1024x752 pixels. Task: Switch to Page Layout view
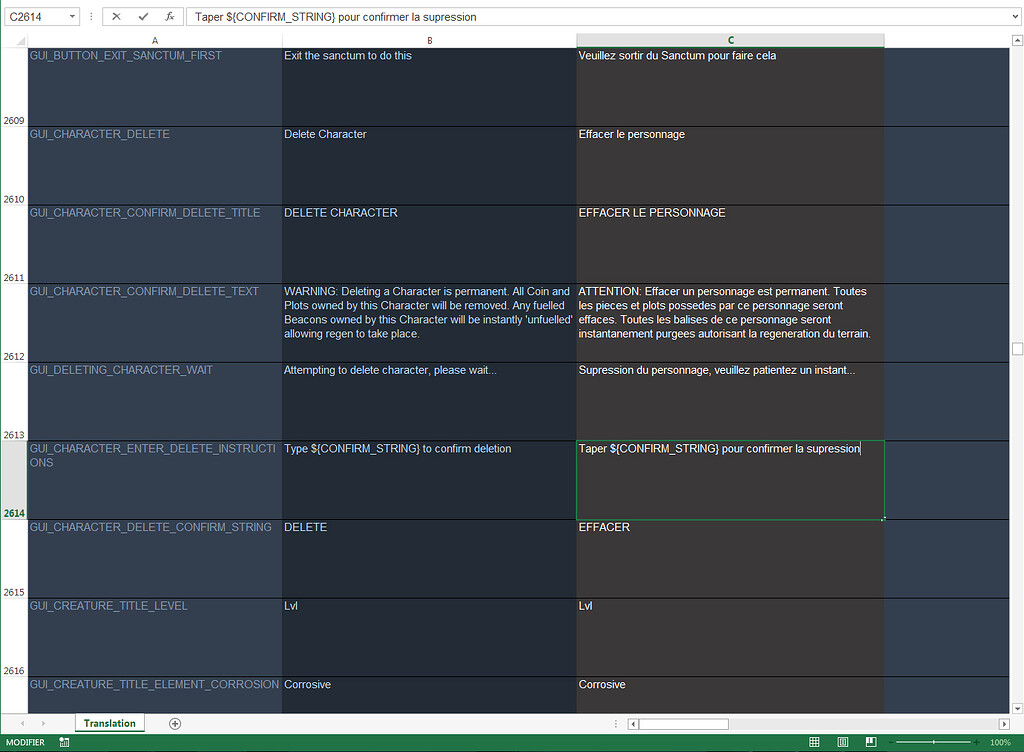pyautogui.click(x=842, y=742)
